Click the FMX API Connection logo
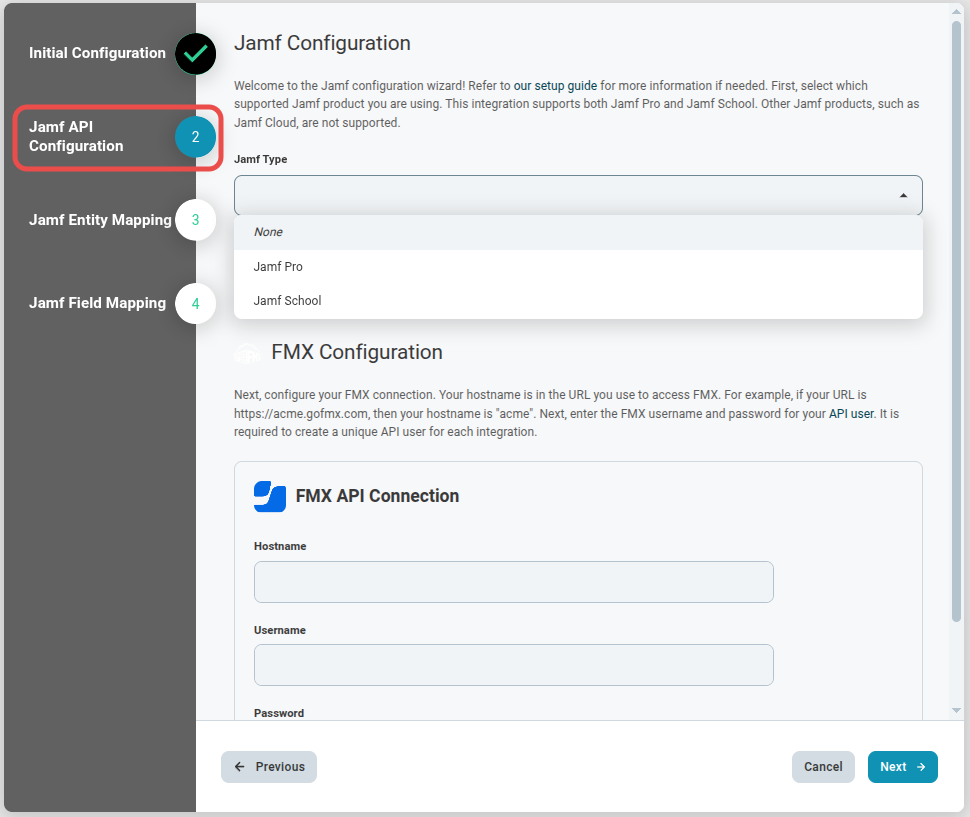 pos(270,496)
